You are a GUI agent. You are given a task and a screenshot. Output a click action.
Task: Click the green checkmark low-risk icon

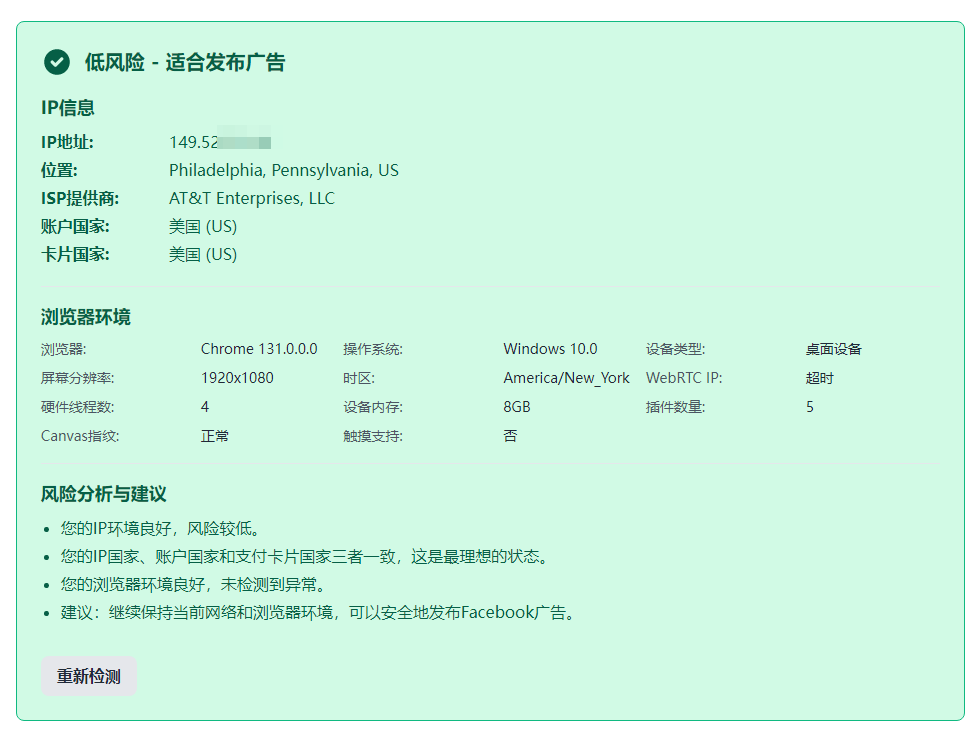coord(57,62)
